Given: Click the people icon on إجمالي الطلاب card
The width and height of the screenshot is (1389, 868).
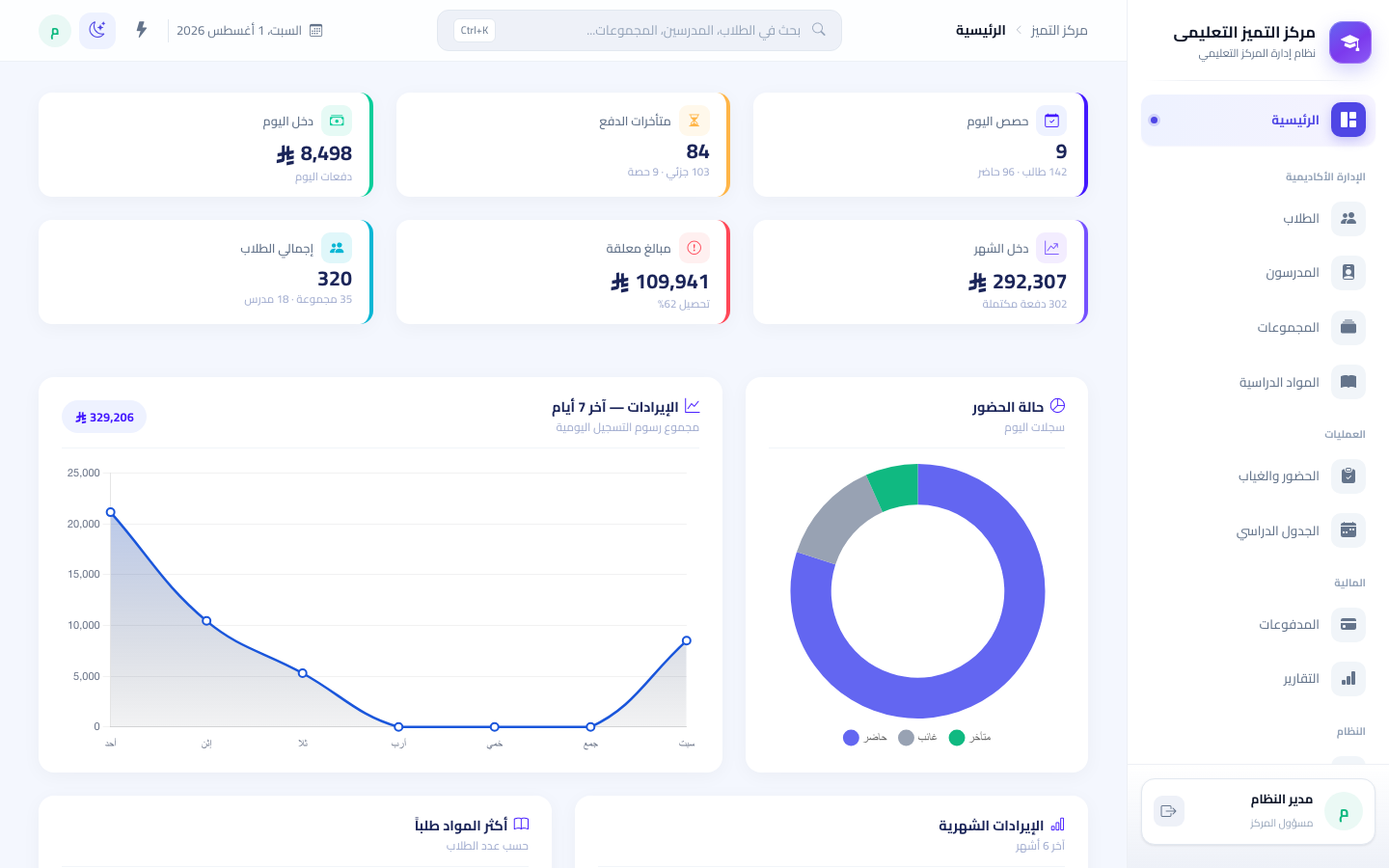Looking at the screenshot, I should pyautogui.click(x=337, y=248).
